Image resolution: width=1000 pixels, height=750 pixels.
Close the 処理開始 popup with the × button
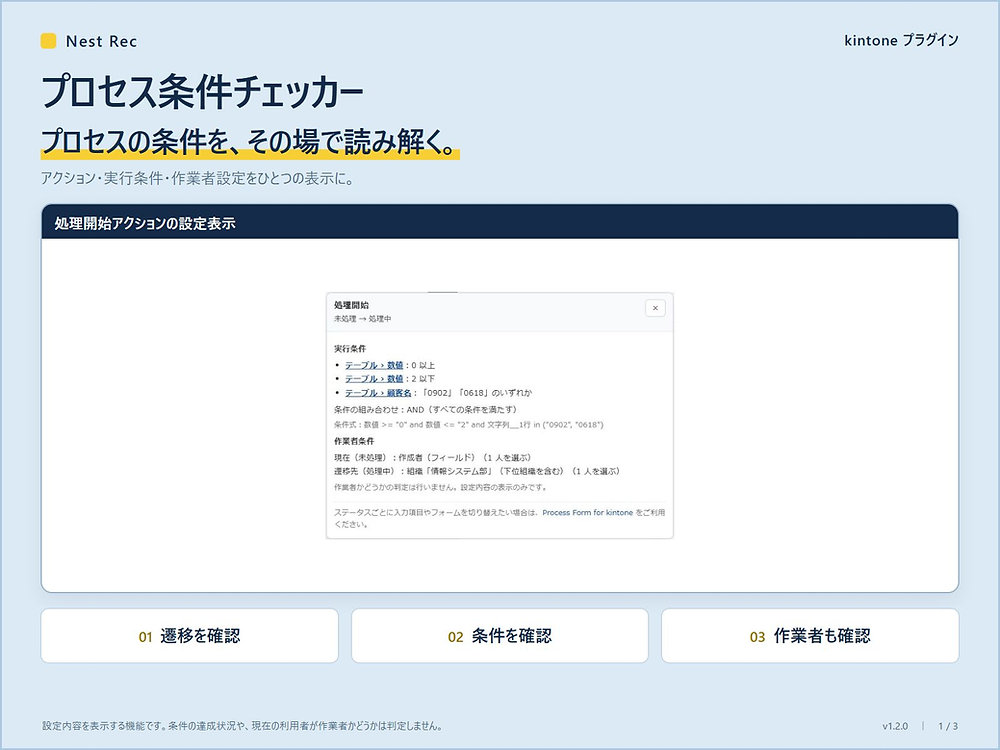pyautogui.click(x=655, y=308)
